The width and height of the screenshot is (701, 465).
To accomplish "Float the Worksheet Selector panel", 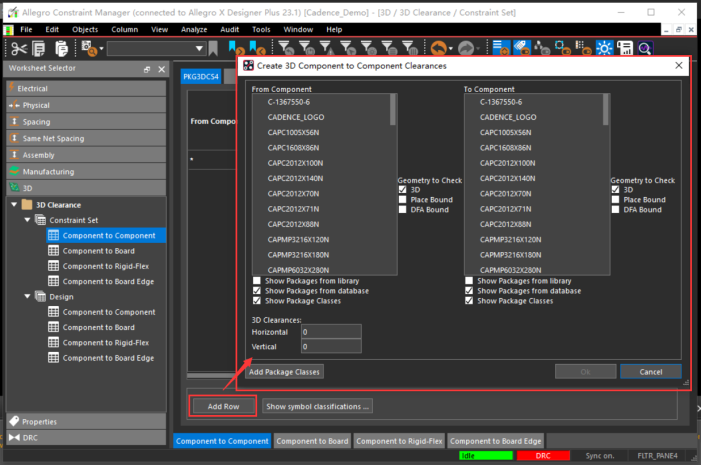I will point(147,69).
